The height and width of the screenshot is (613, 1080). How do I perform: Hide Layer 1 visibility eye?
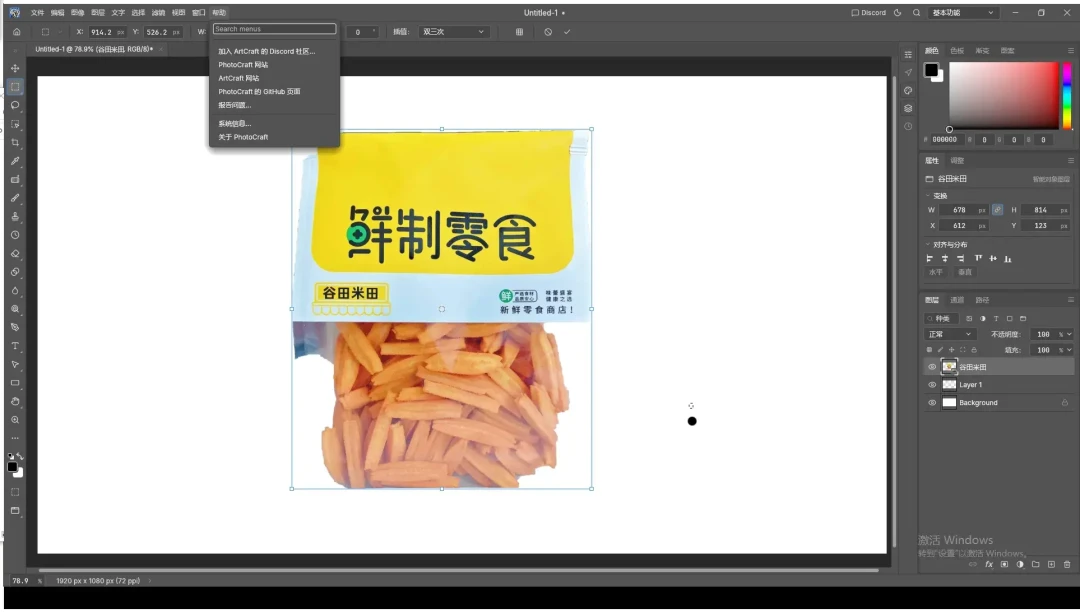932,385
